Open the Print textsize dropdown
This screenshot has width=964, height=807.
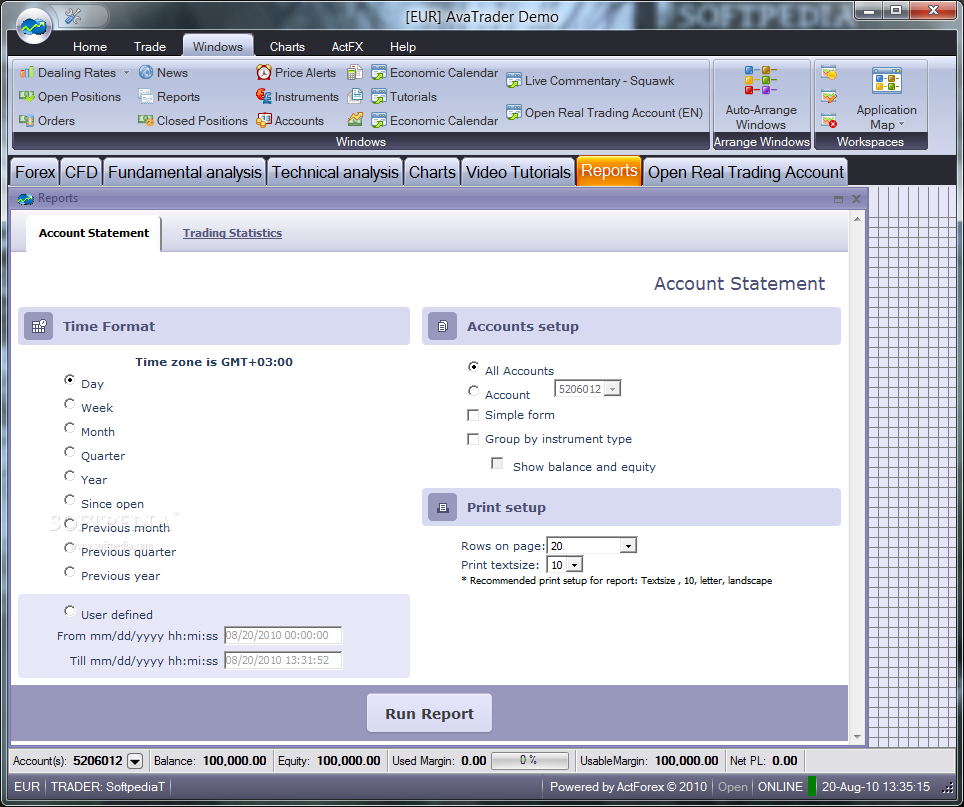pos(564,565)
